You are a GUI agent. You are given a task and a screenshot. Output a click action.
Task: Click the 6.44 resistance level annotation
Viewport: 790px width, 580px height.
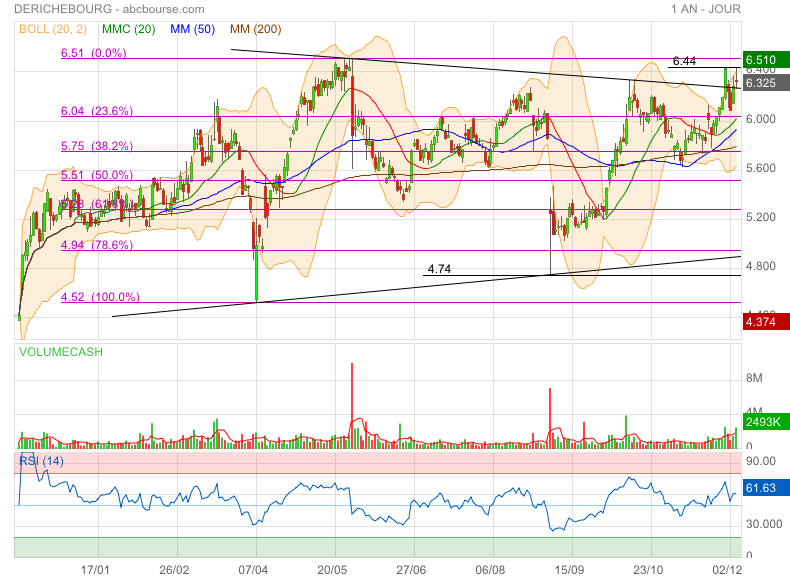click(x=684, y=61)
